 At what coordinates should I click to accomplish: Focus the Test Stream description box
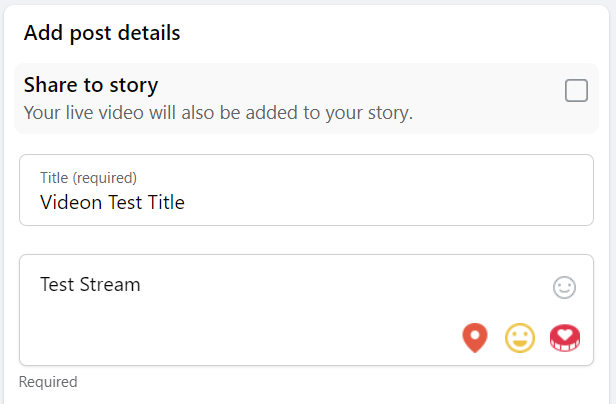point(306,310)
